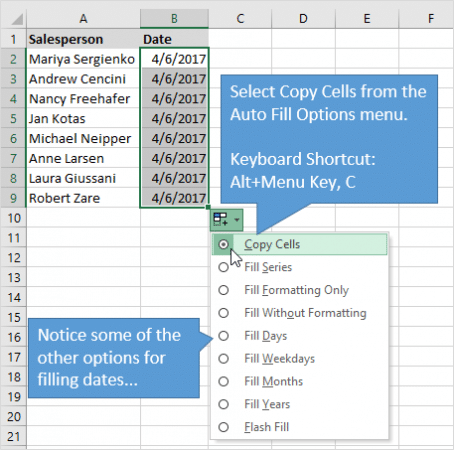Viewport: 454px width, 450px height.
Task: Pick the Fill Months radio button
Action: (x=223, y=381)
